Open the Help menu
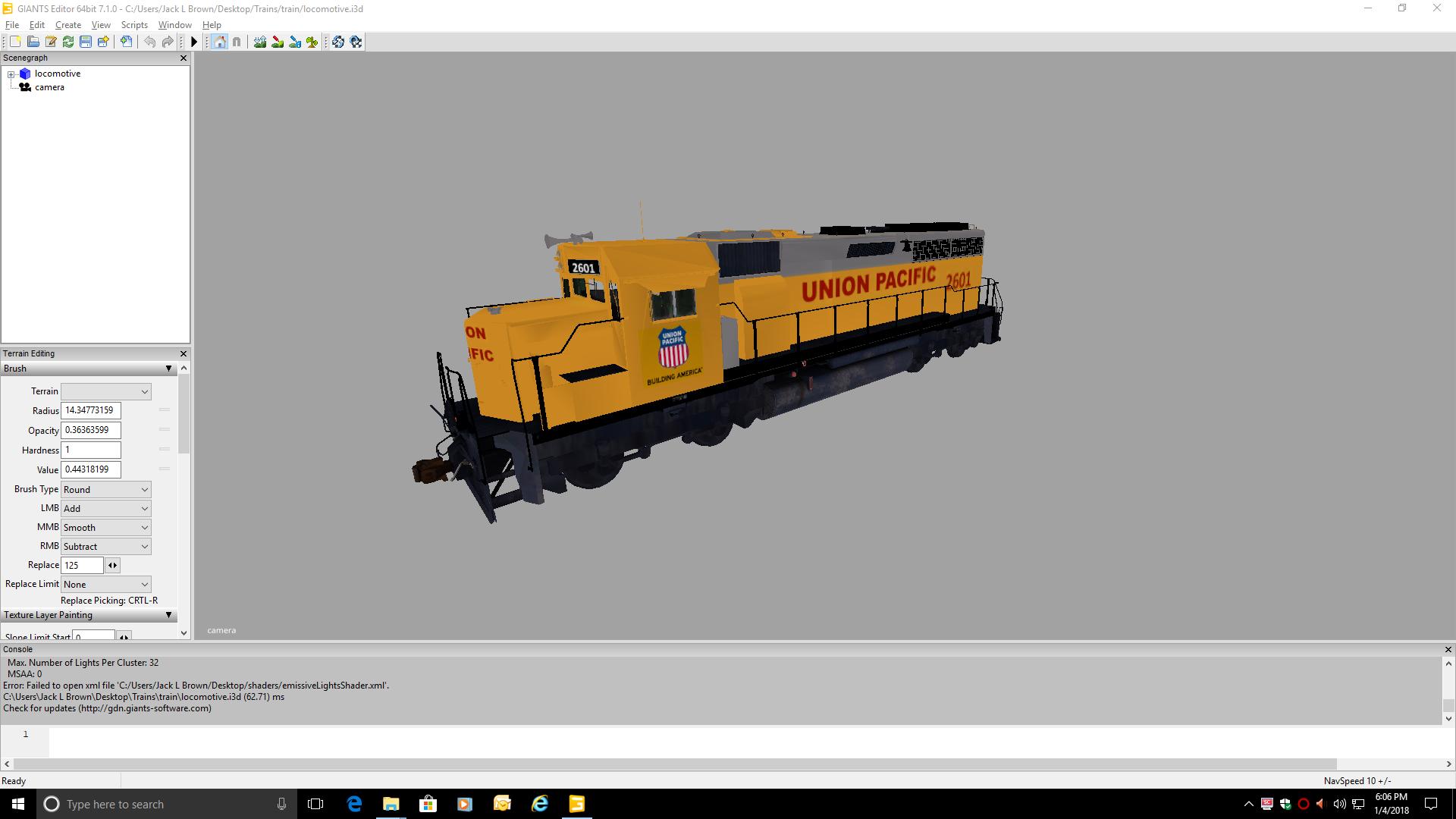The image size is (1456, 819). (x=212, y=25)
